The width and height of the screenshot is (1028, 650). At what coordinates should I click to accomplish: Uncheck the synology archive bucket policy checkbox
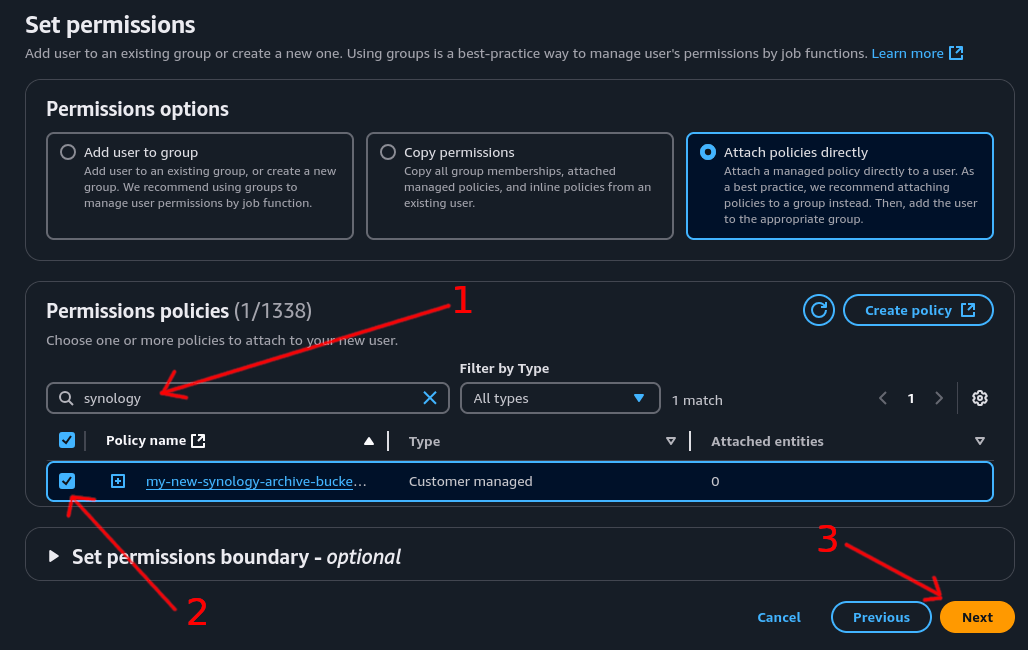point(67,481)
